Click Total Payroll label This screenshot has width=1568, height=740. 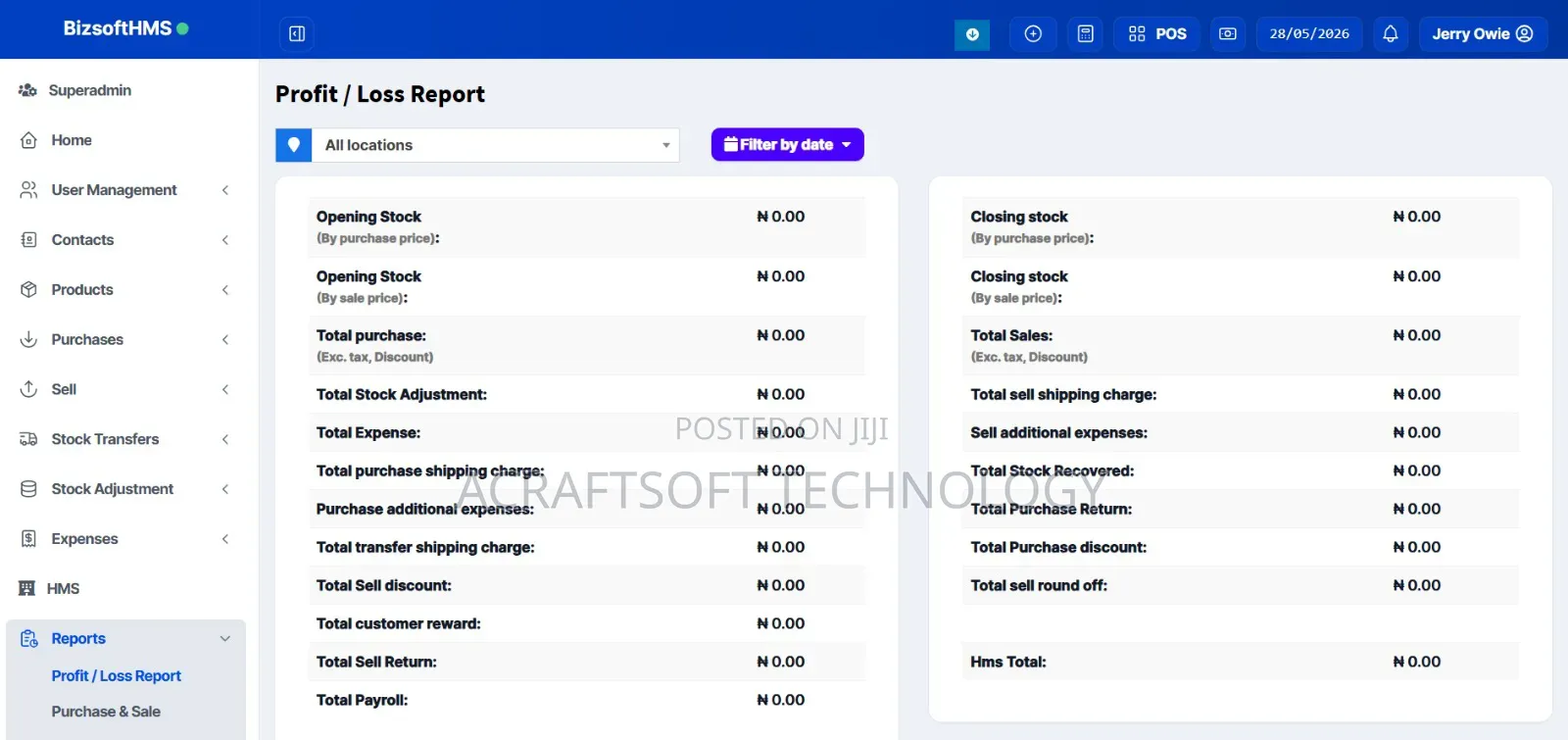[362, 700]
